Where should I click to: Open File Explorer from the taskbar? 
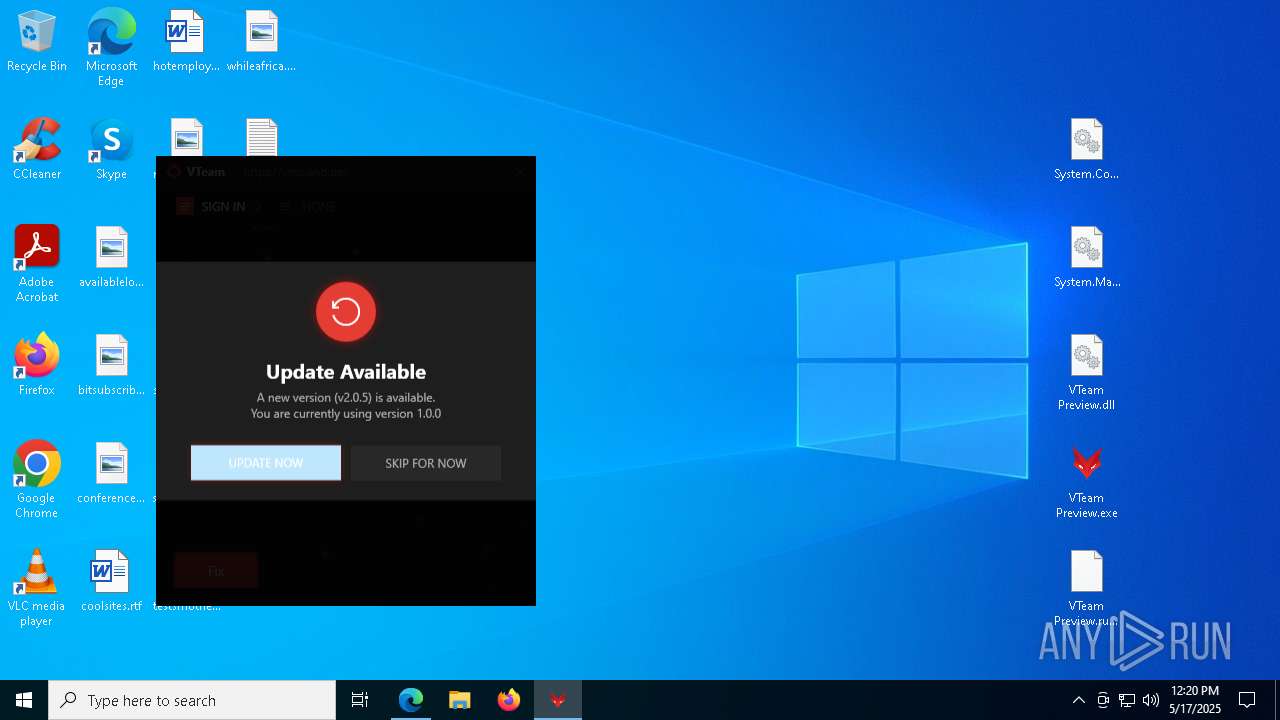pos(460,700)
